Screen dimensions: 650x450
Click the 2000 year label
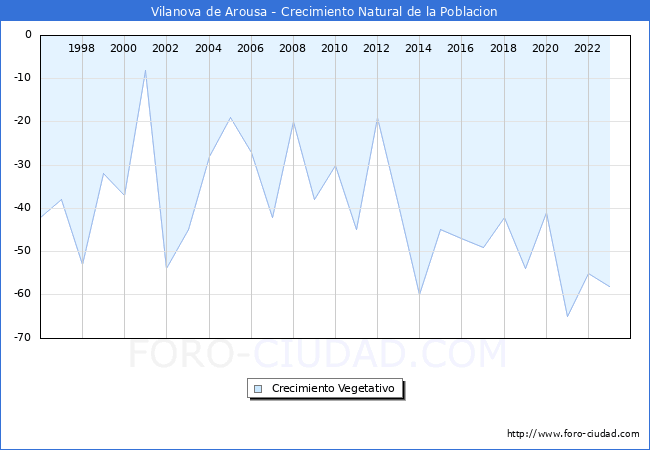pyautogui.click(x=123, y=48)
